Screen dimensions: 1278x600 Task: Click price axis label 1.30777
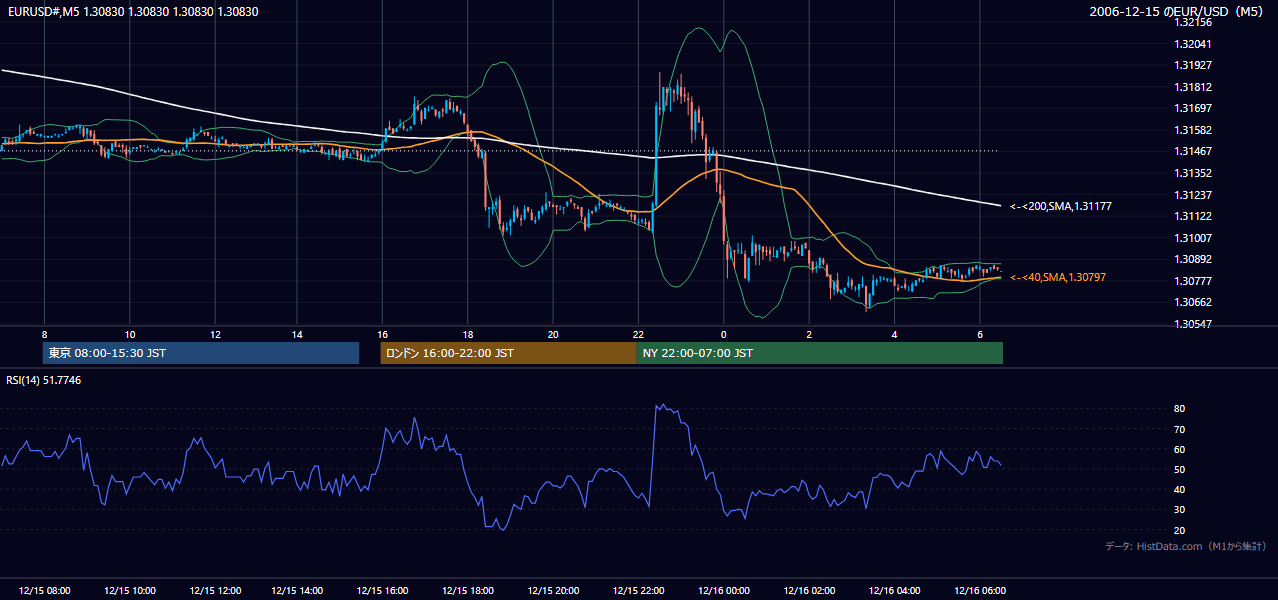coord(1192,281)
